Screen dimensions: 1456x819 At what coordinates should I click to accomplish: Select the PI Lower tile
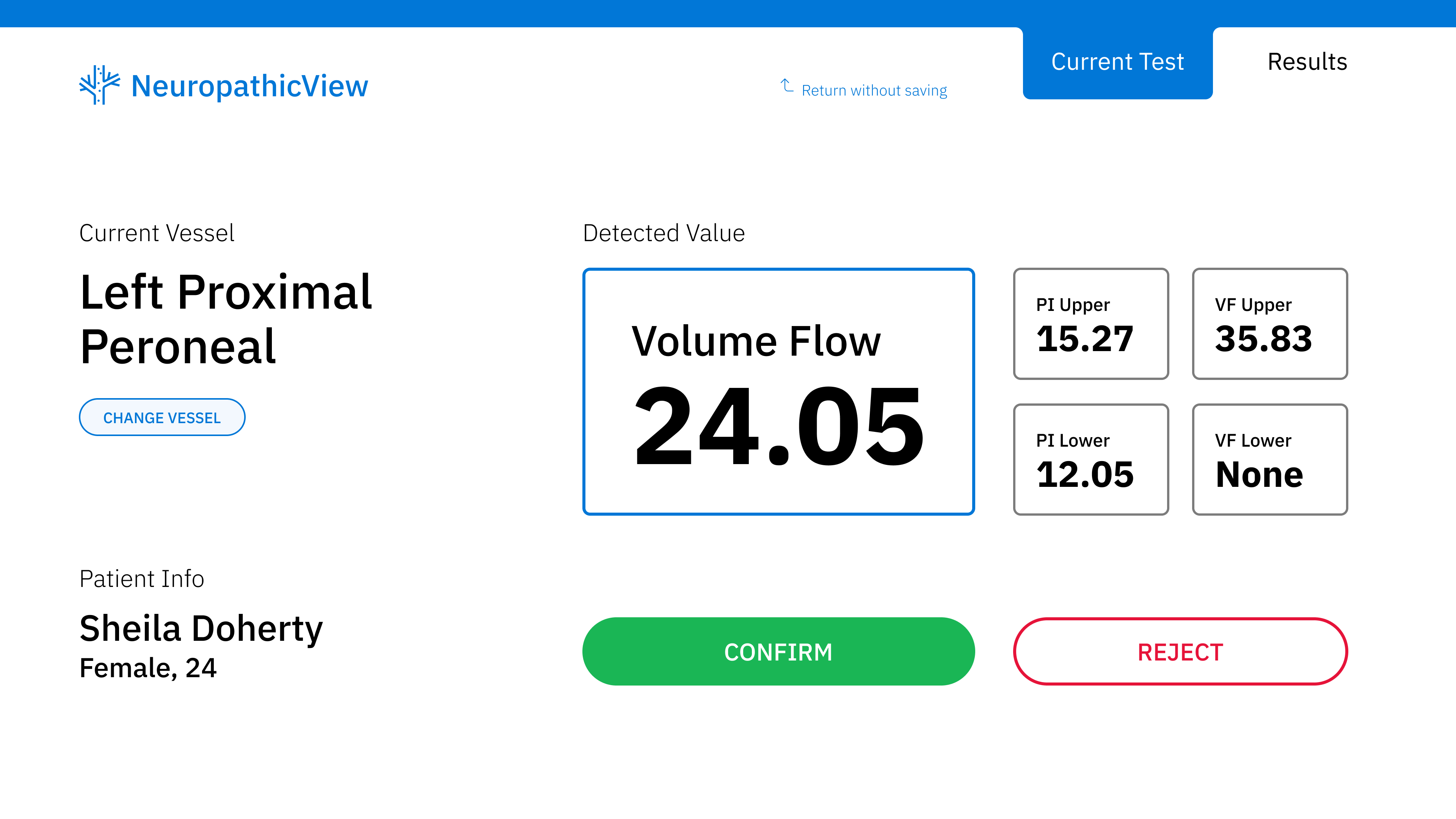(x=1090, y=460)
